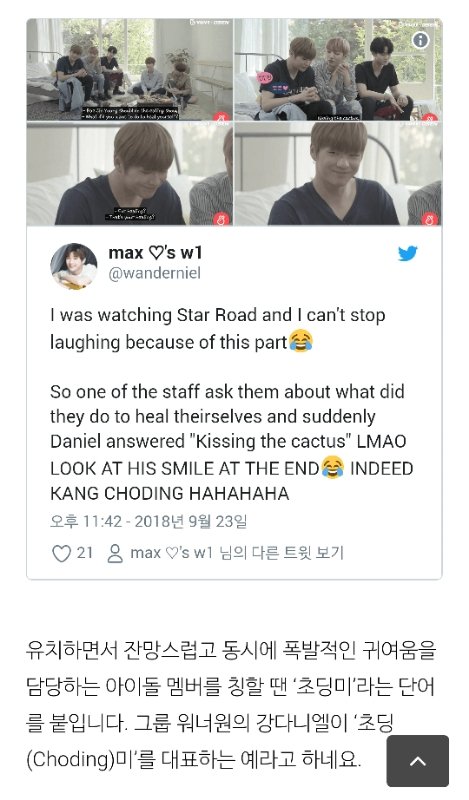Open the tweet timestamp 오후 11:42 link
469x800 pixels.
tap(149, 521)
